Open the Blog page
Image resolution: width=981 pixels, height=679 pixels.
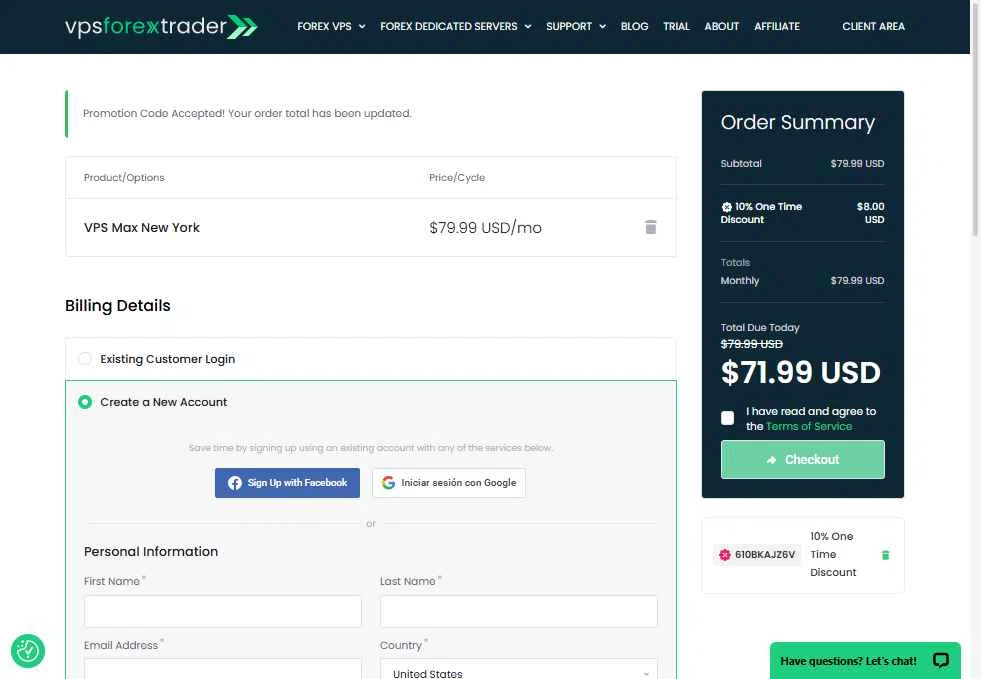[634, 26]
